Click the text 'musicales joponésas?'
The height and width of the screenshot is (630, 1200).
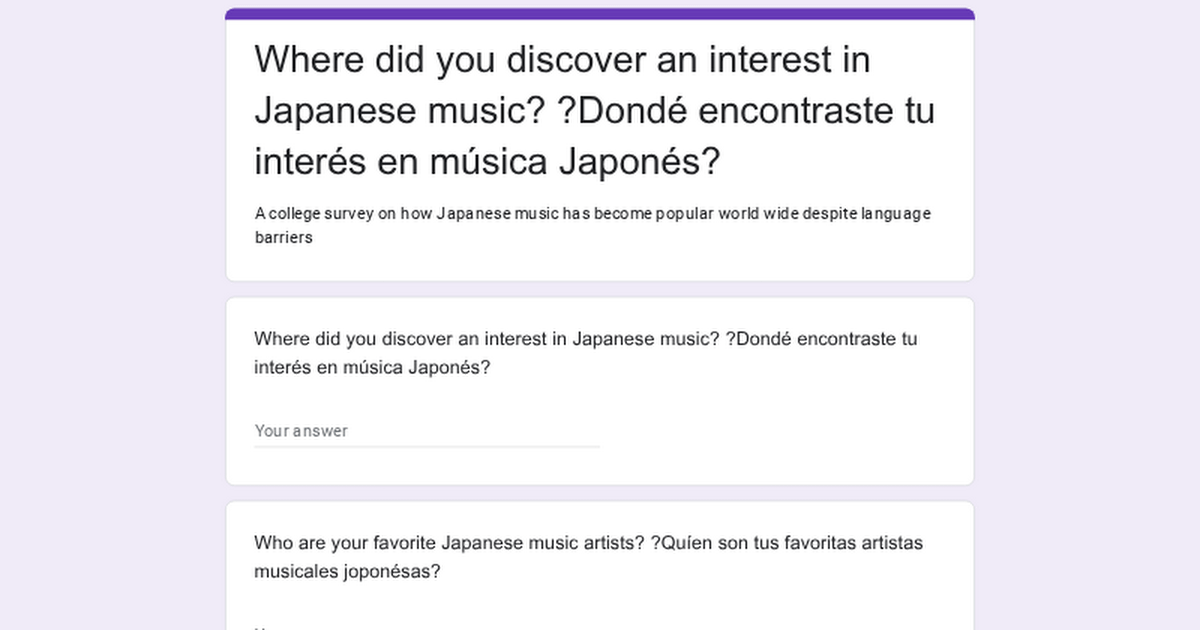(x=347, y=572)
